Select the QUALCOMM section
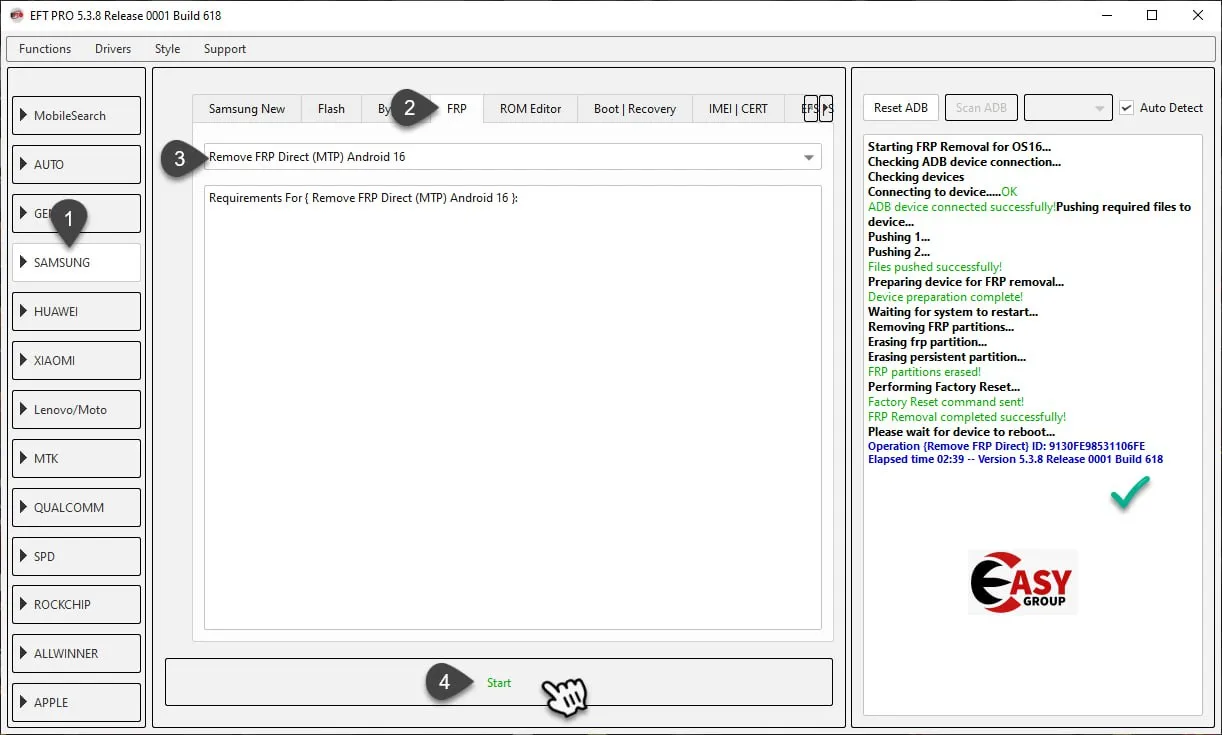This screenshot has height=735, width=1222. [x=76, y=507]
